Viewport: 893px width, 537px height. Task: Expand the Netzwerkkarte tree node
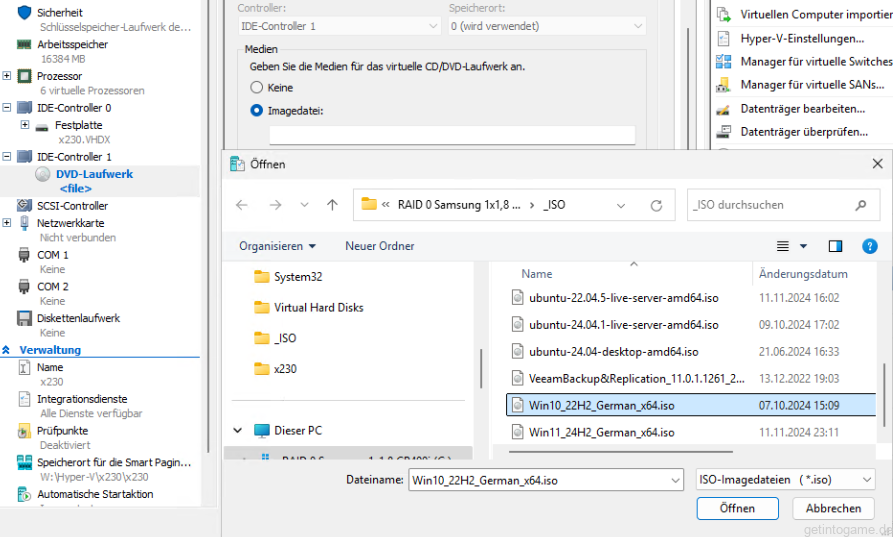(8, 222)
